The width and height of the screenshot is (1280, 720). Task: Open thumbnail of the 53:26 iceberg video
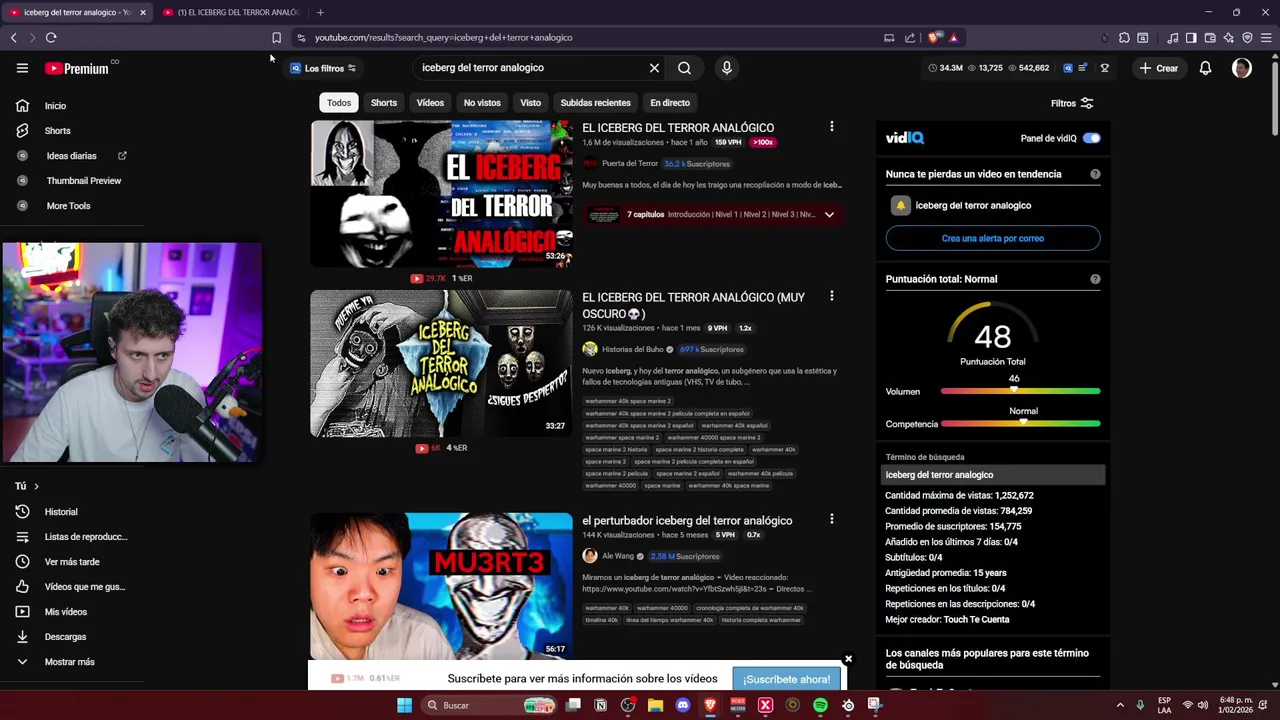[x=441, y=194]
